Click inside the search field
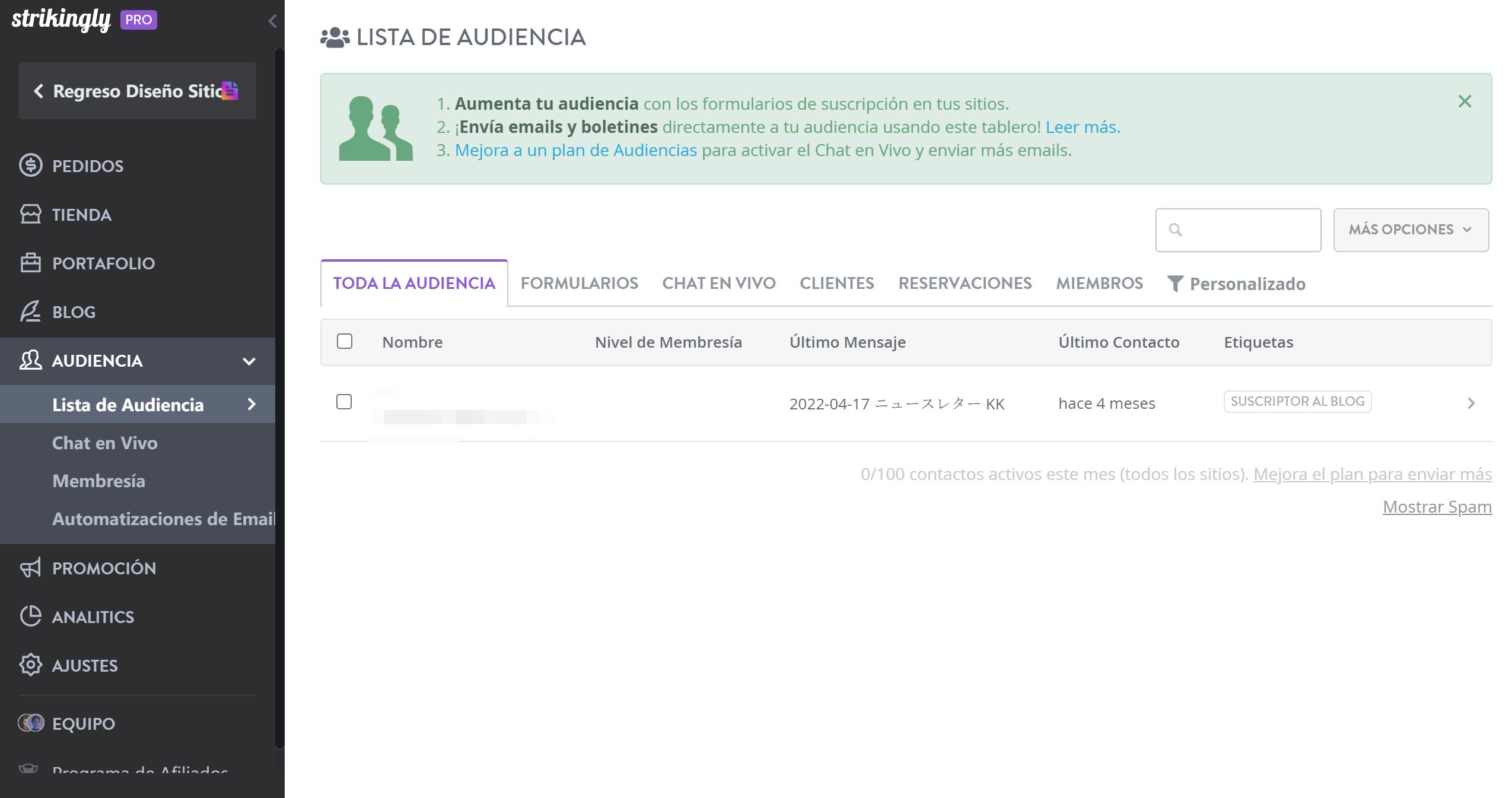The height and width of the screenshot is (798, 1512). click(1237, 230)
